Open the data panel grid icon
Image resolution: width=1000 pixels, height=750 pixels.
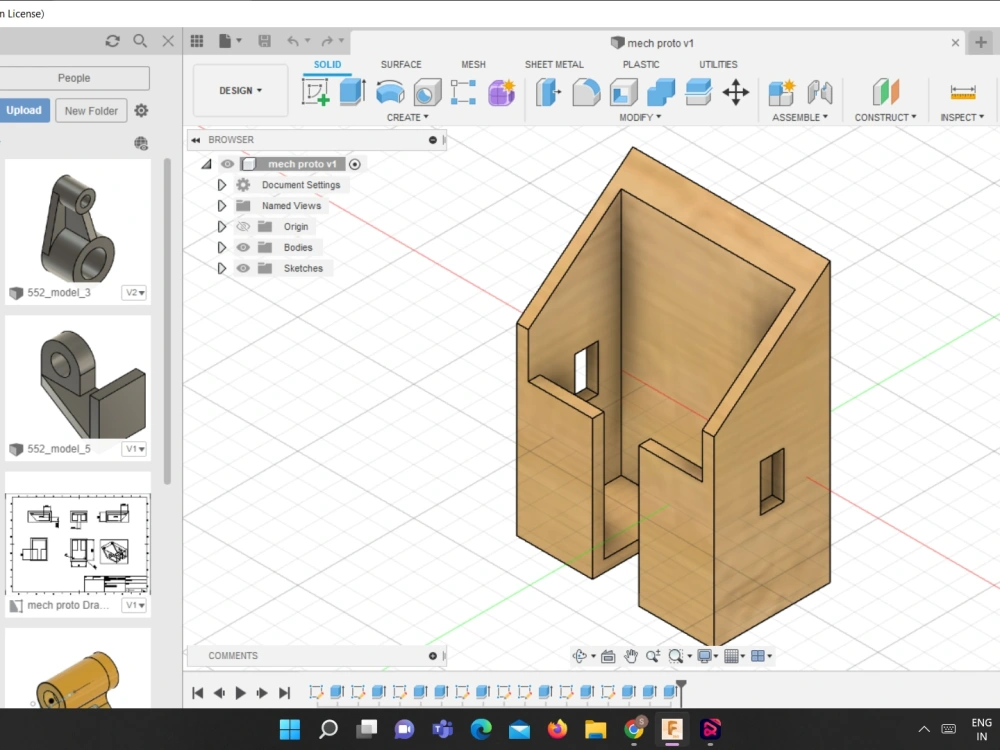click(197, 41)
